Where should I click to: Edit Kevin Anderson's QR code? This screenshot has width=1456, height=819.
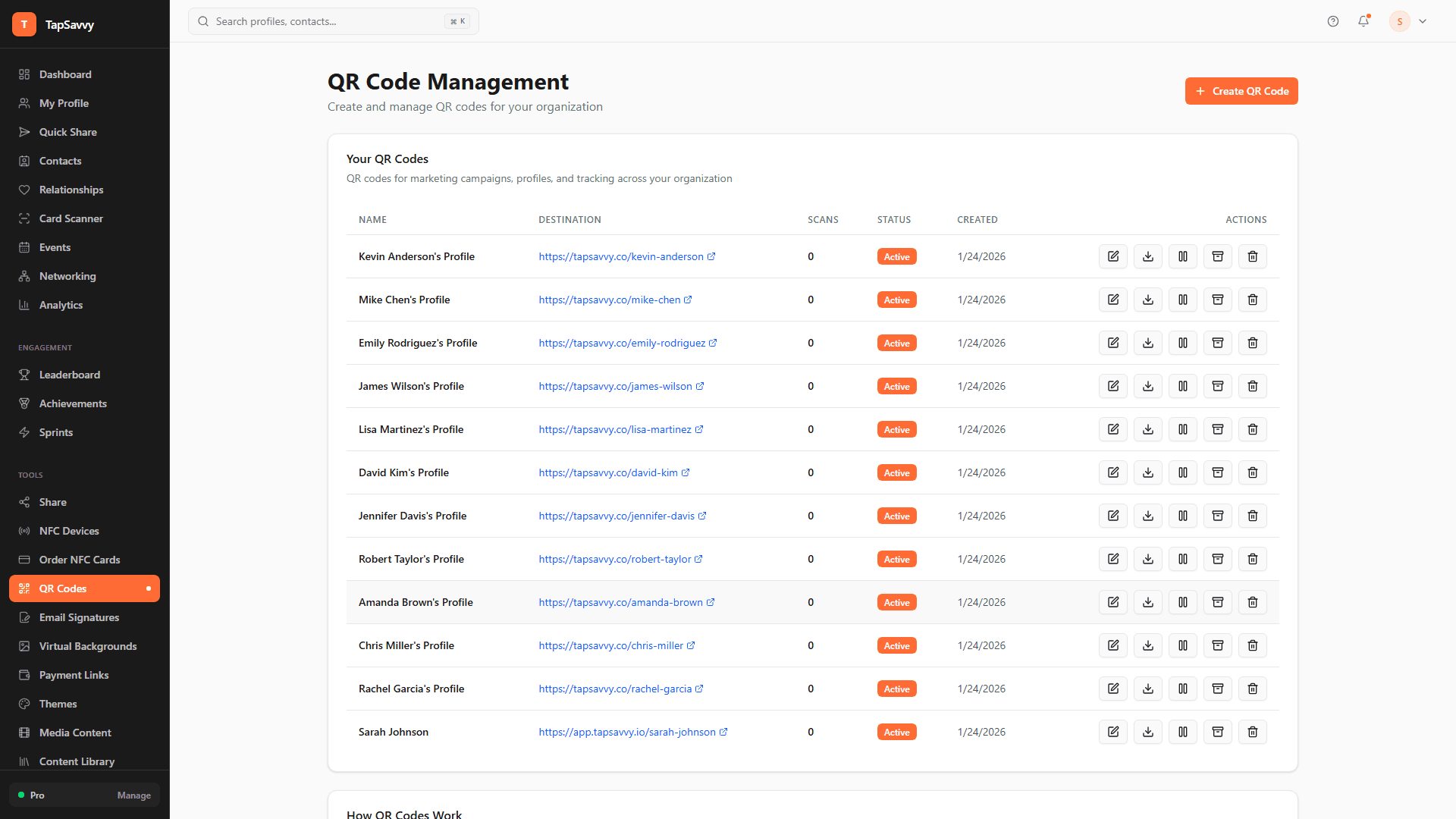(x=1112, y=256)
